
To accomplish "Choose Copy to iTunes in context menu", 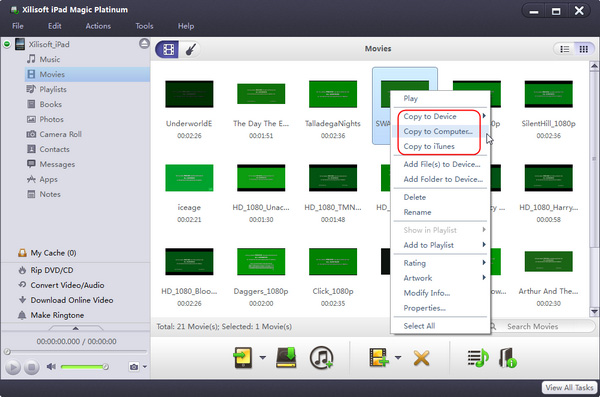I will point(440,146).
